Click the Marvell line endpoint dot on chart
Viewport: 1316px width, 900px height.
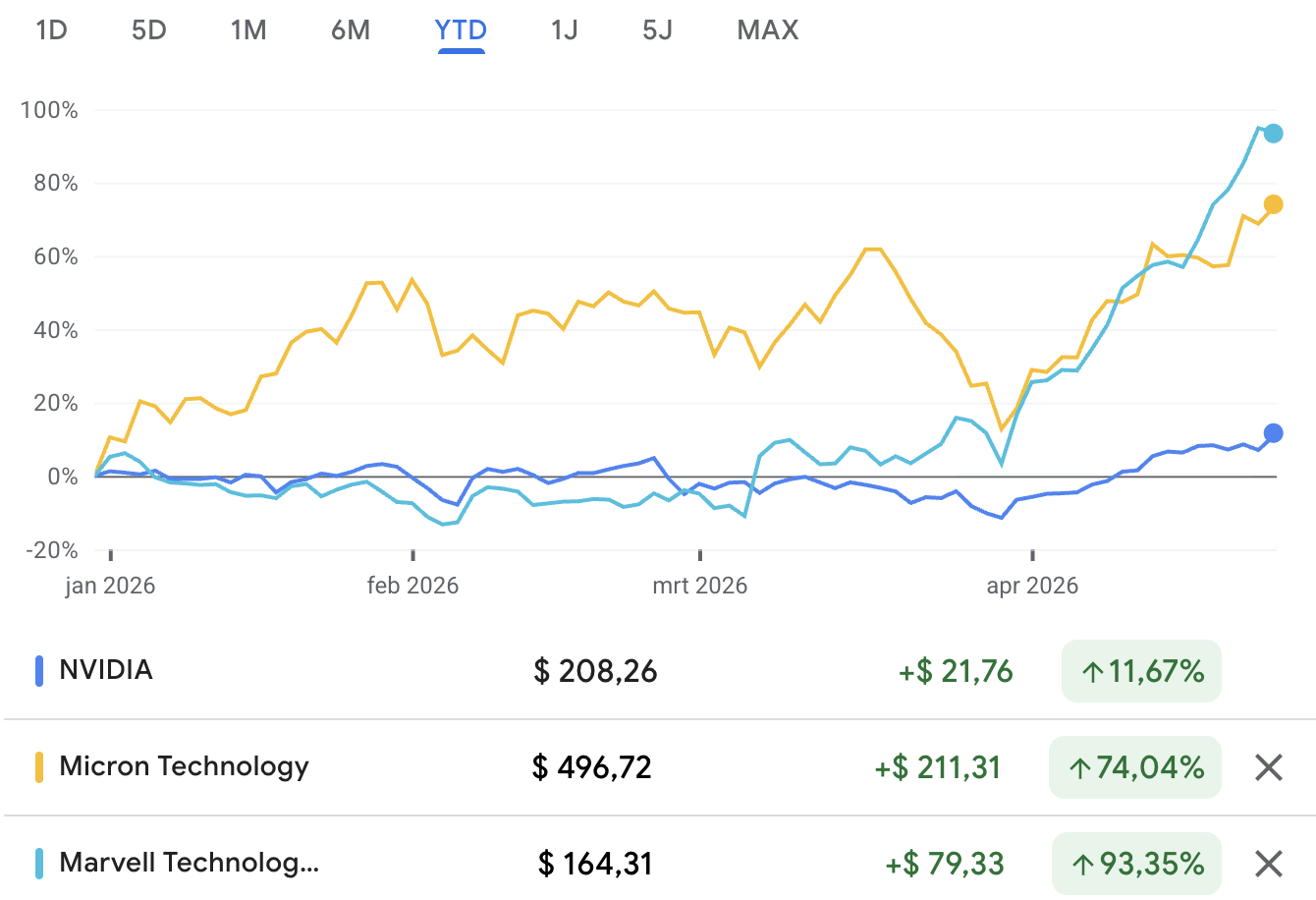tap(1273, 134)
